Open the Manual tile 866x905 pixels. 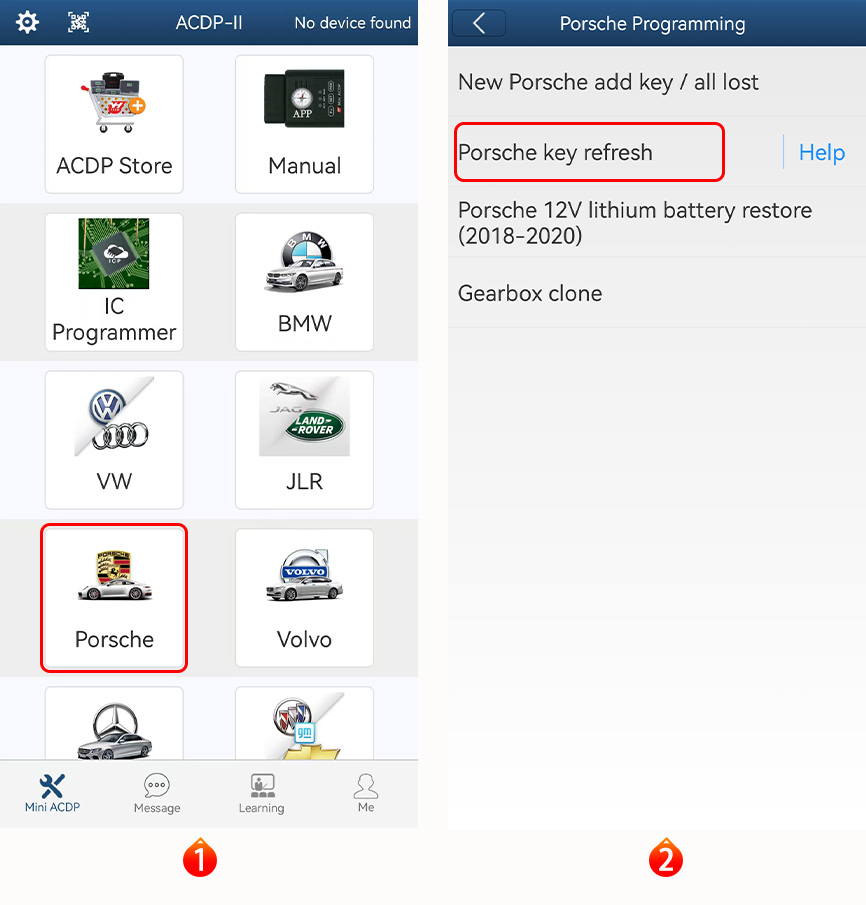[304, 124]
